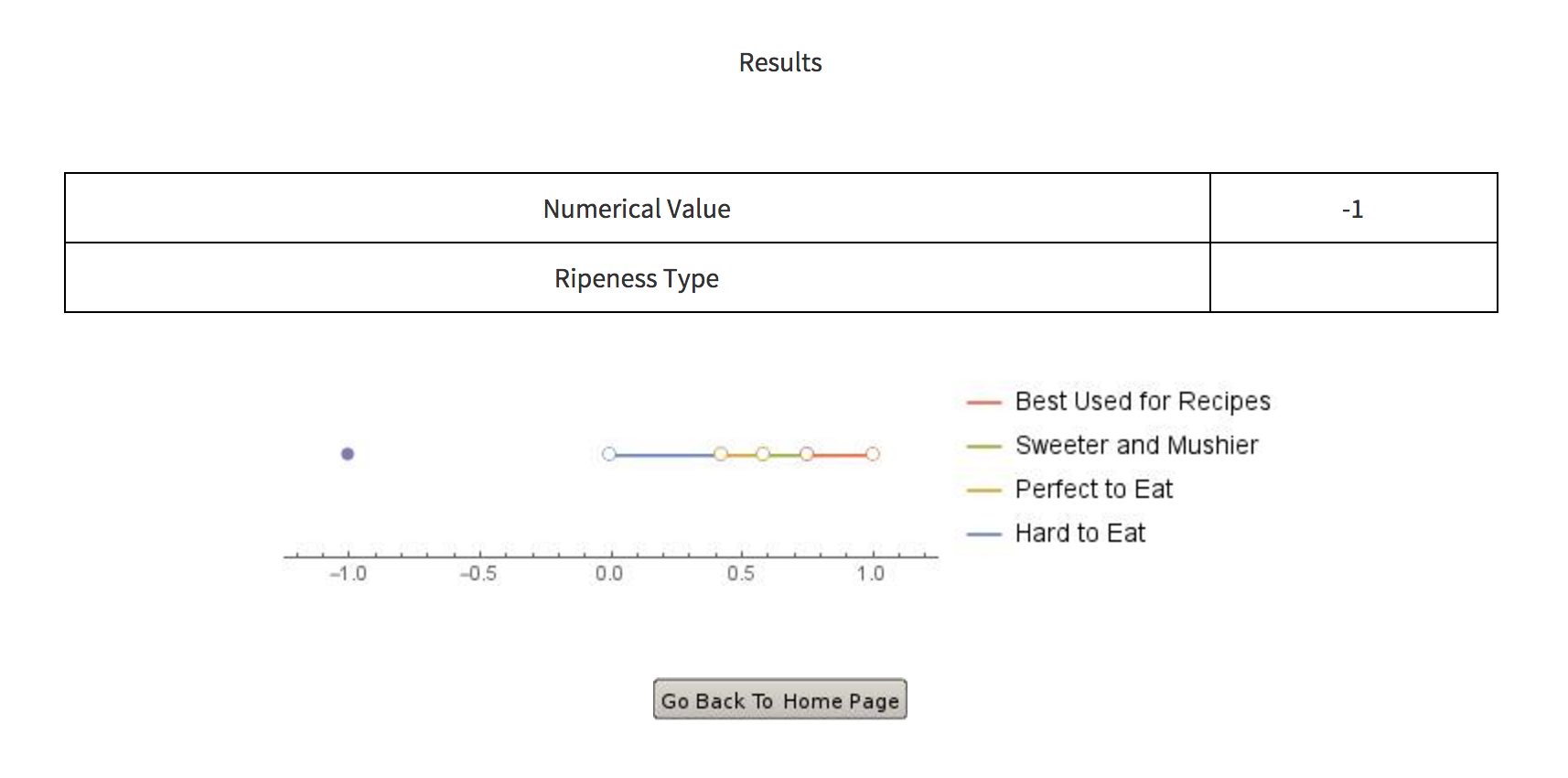Click the 0.5 axis tick label

(740, 574)
